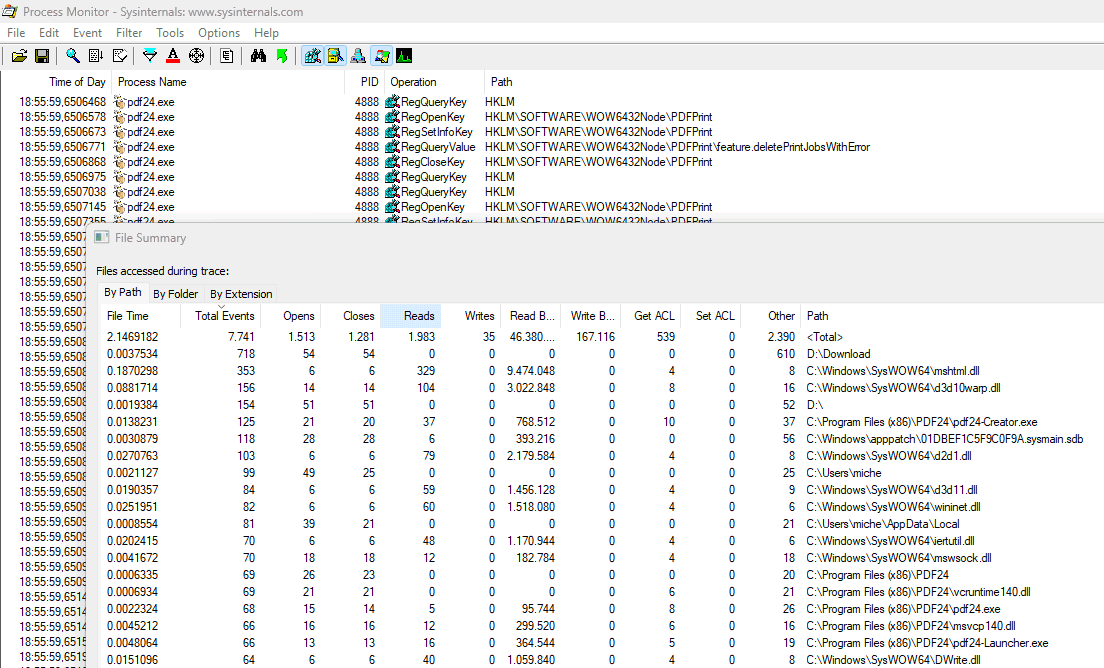This screenshot has height=668, width=1104.
Task: Open the Highlight icon with red underlined A
Action: 173,56
